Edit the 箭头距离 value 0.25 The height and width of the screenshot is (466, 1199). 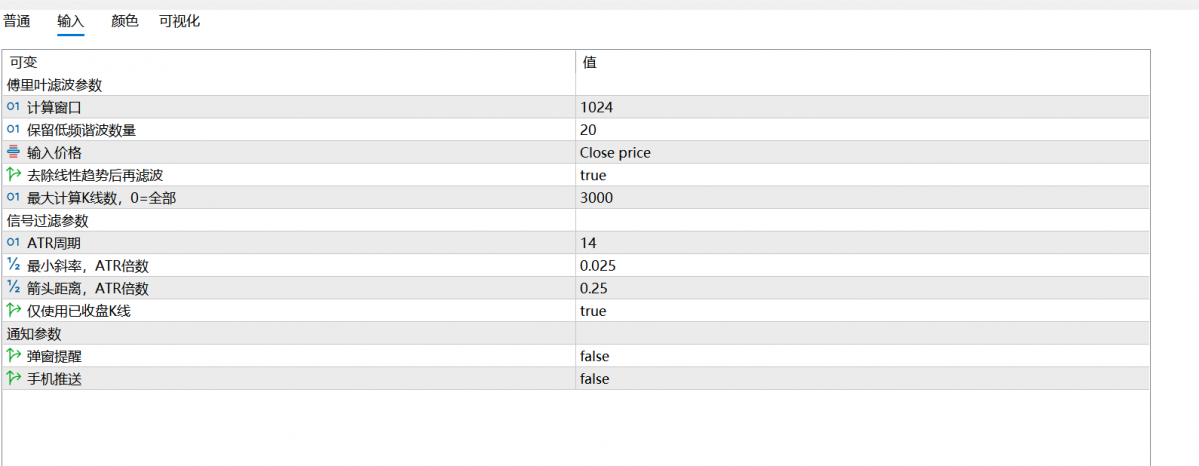coord(863,288)
